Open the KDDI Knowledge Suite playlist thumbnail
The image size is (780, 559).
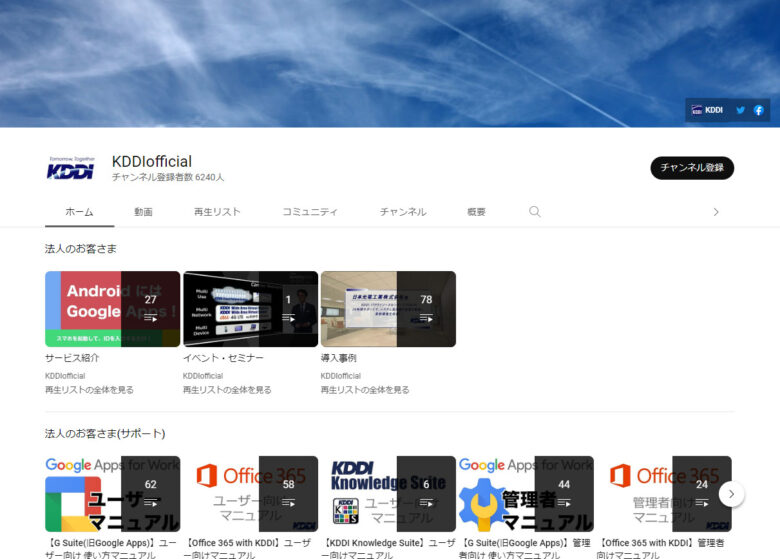pyautogui.click(x=388, y=494)
